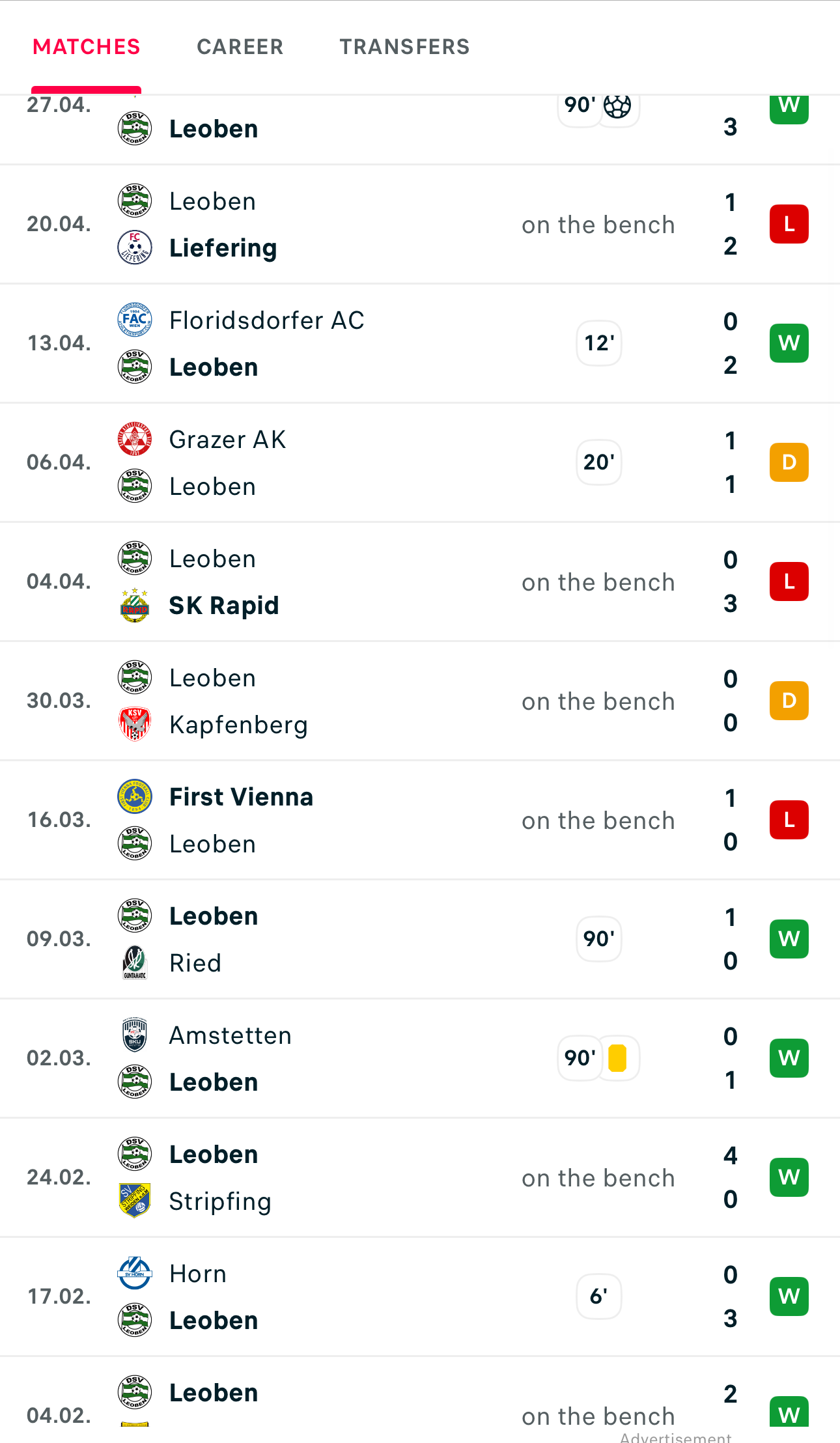Image resolution: width=840 pixels, height=1443 pixels.
Task: Tap the Floridsdorfer AC club logo
Action: 135,320
